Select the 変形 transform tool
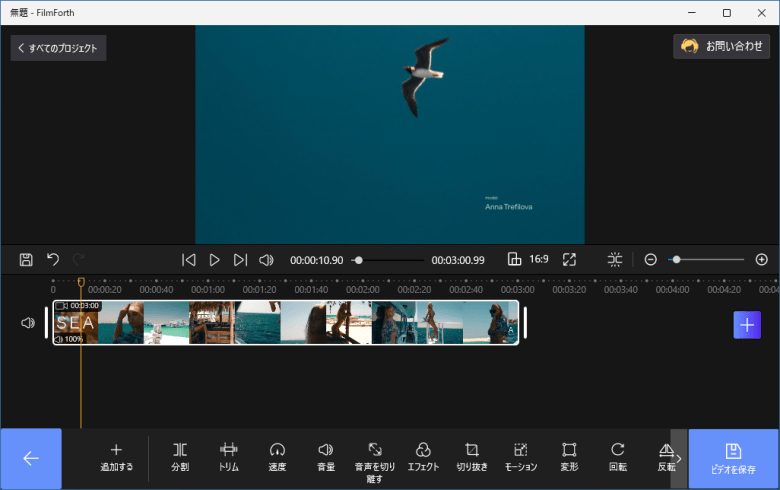The height and width of the screenshot is (490, 780). (569, 457)
